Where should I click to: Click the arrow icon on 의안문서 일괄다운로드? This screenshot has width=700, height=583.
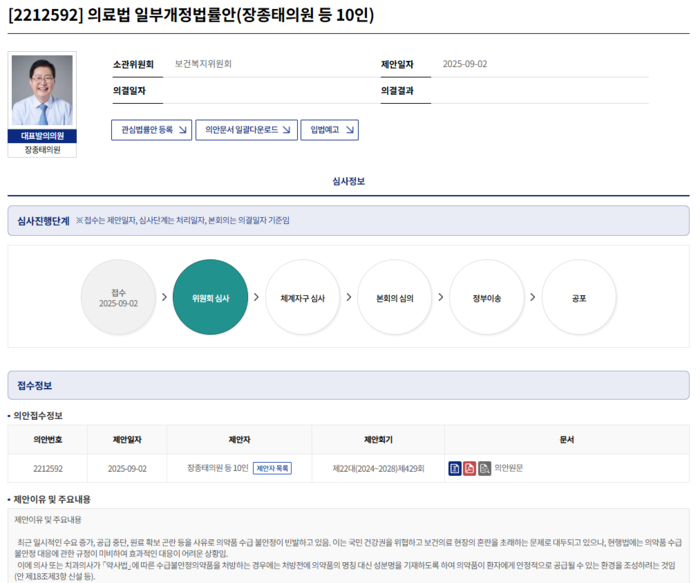(285, 130)
